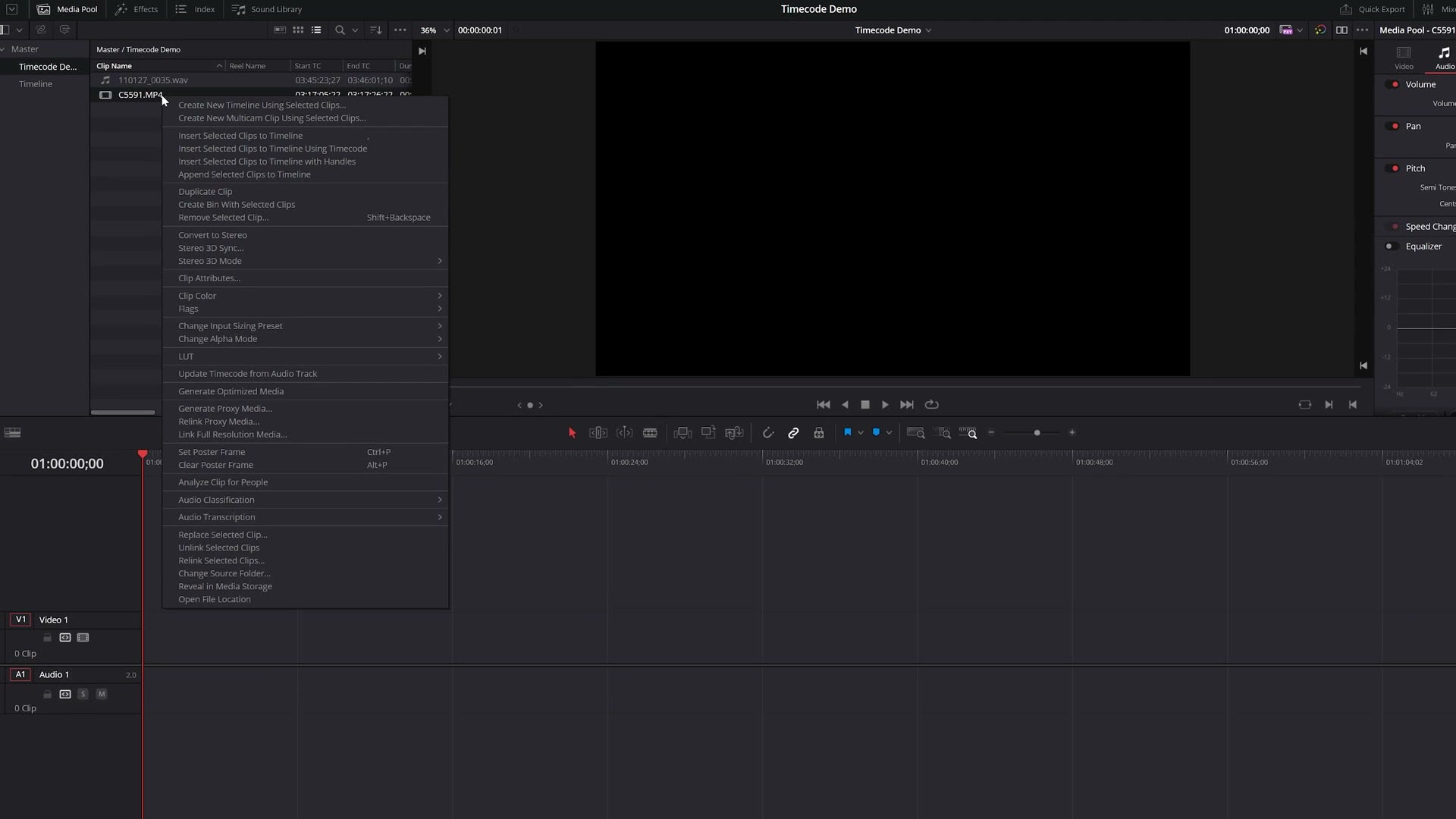Expand the Audio Transcription submenu

(x=305, y=517)
